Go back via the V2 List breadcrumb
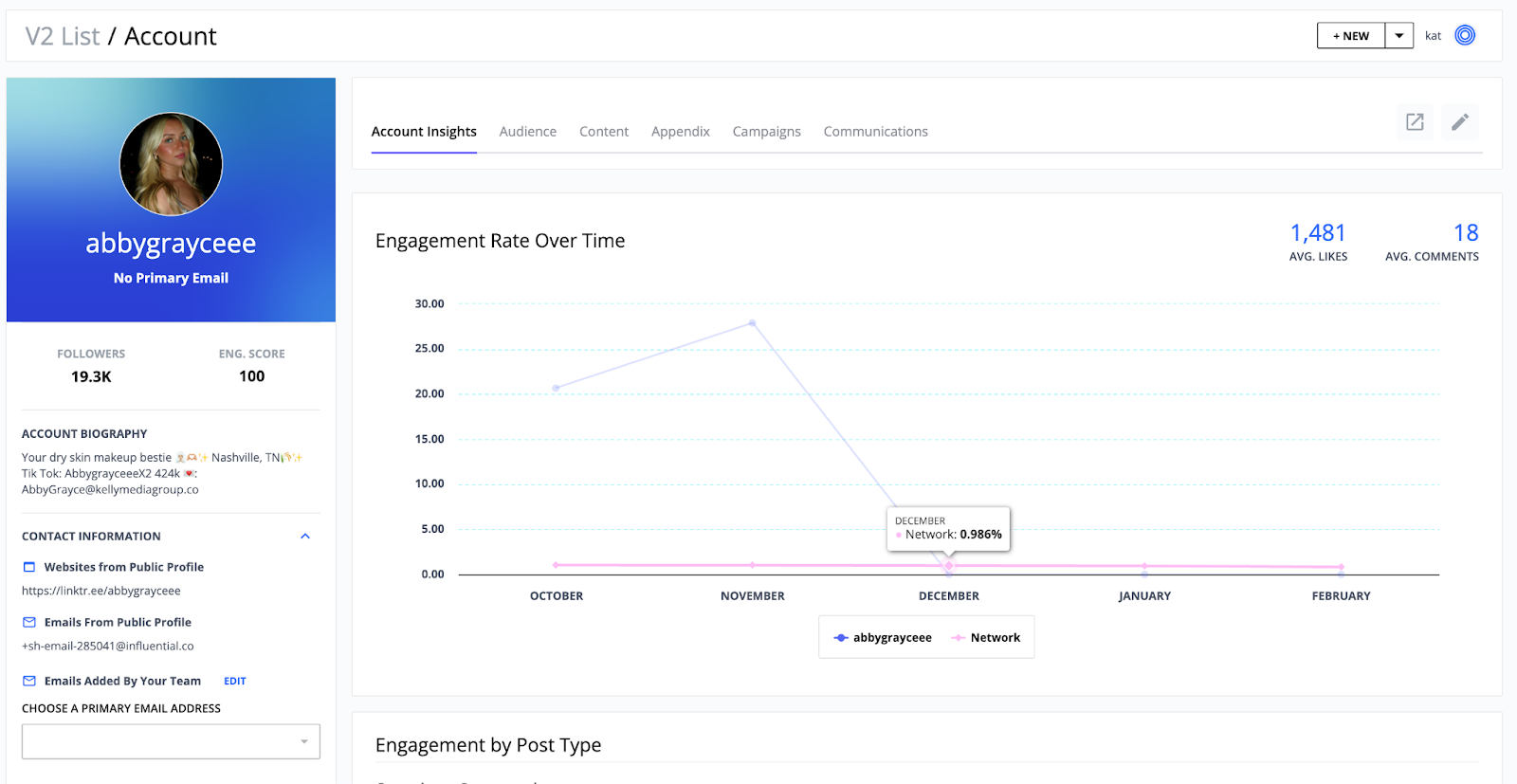 click(x=63, y=36)
